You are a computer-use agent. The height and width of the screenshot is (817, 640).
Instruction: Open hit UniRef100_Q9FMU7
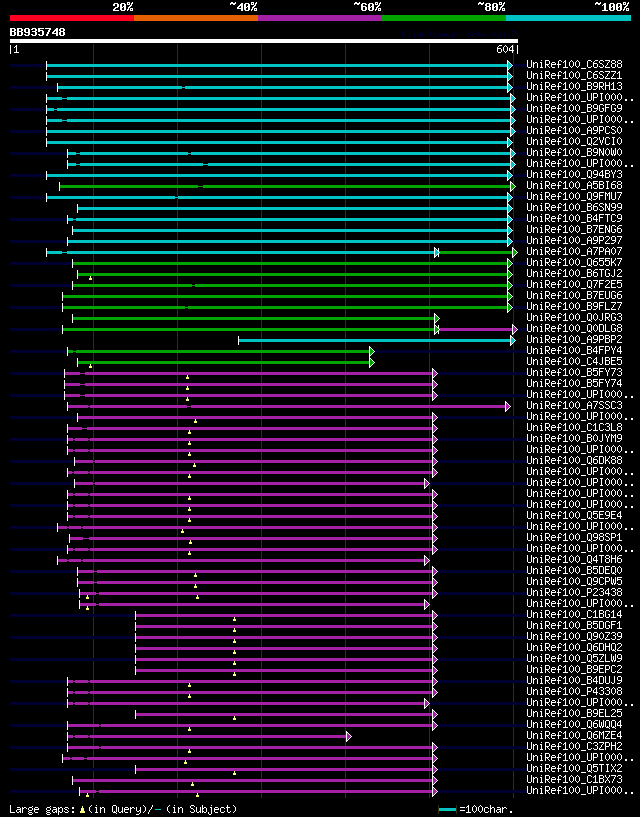pos(574,196)
